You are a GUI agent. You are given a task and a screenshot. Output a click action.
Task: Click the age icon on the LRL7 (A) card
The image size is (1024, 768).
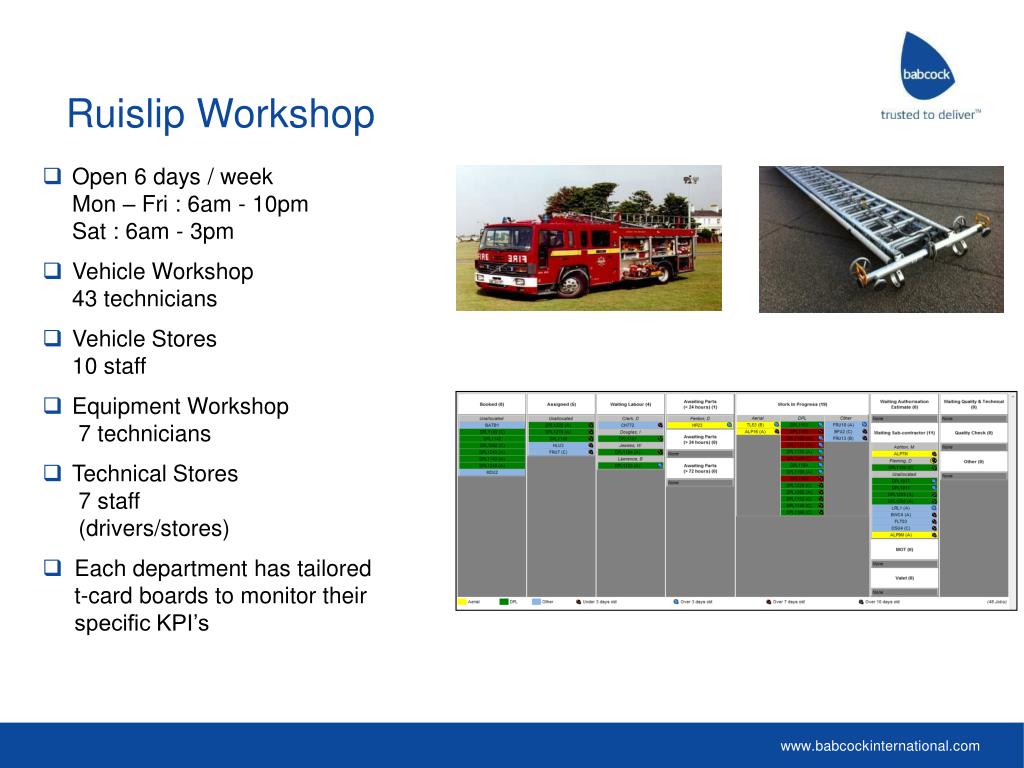pos(934,508)
